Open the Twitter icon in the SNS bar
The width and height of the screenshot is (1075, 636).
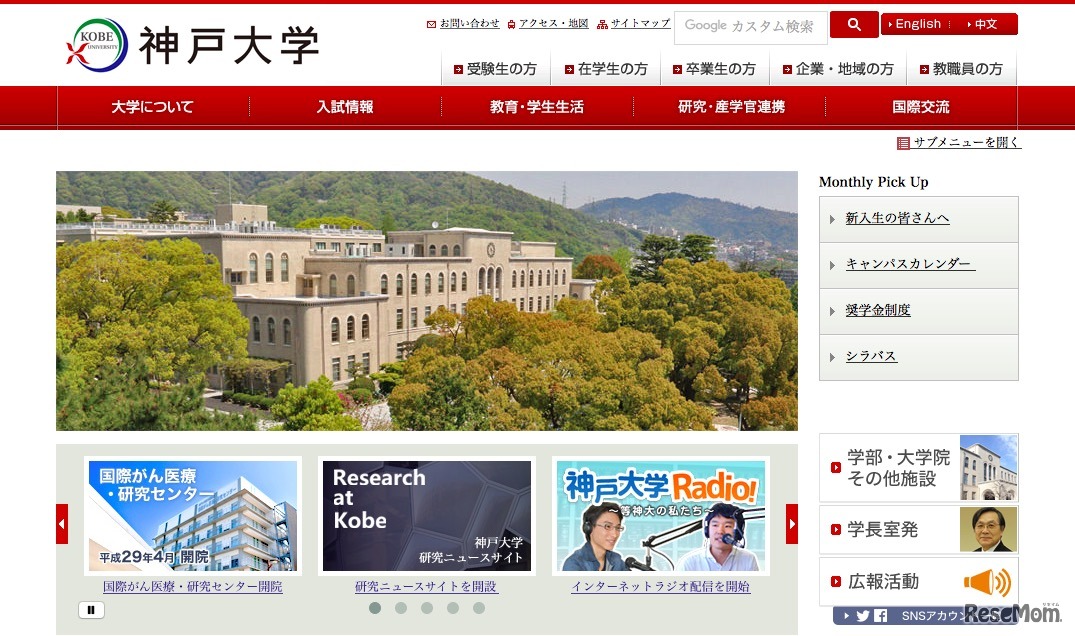click(862, 616)
